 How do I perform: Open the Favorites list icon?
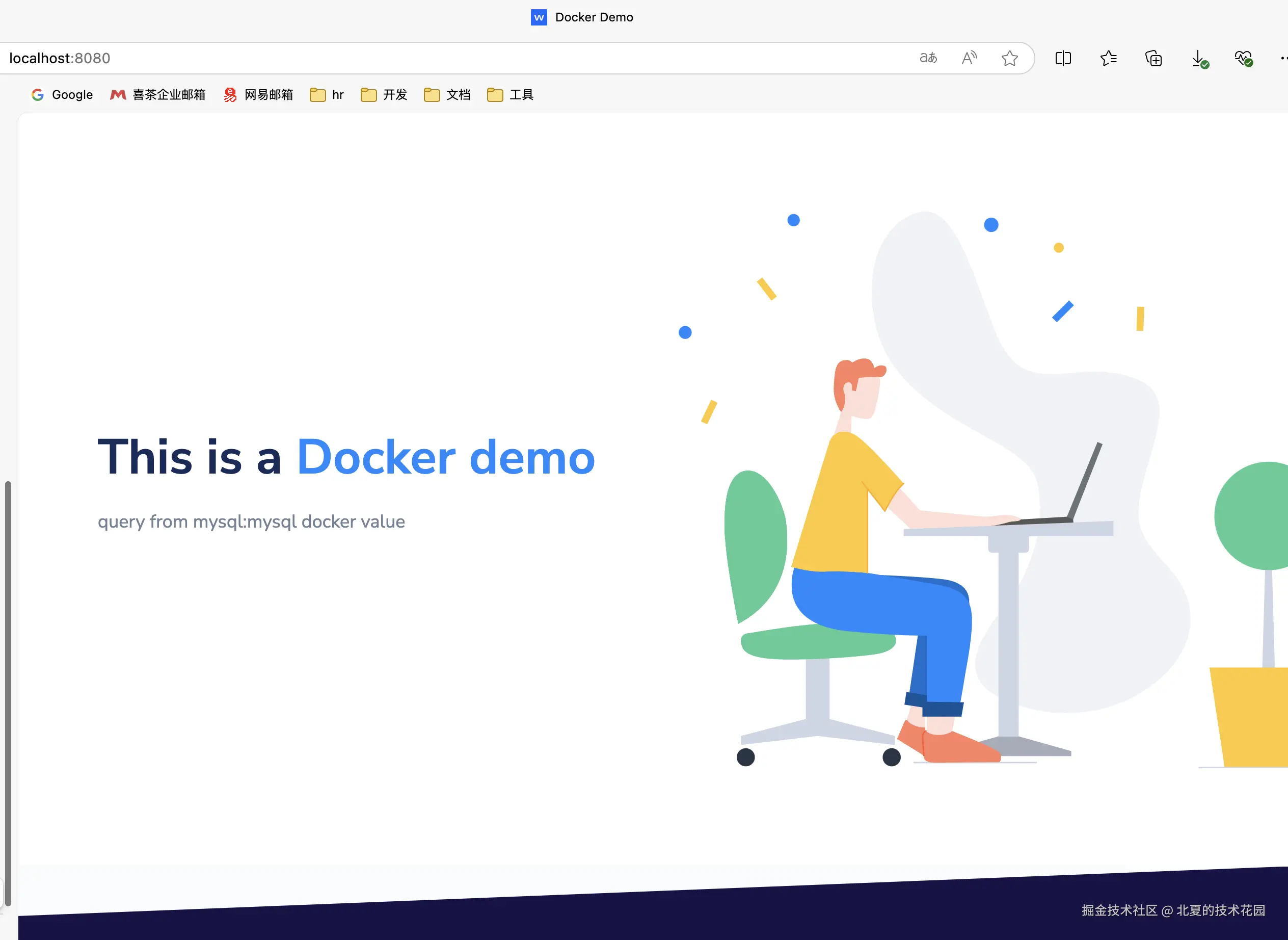(1108, 58)
